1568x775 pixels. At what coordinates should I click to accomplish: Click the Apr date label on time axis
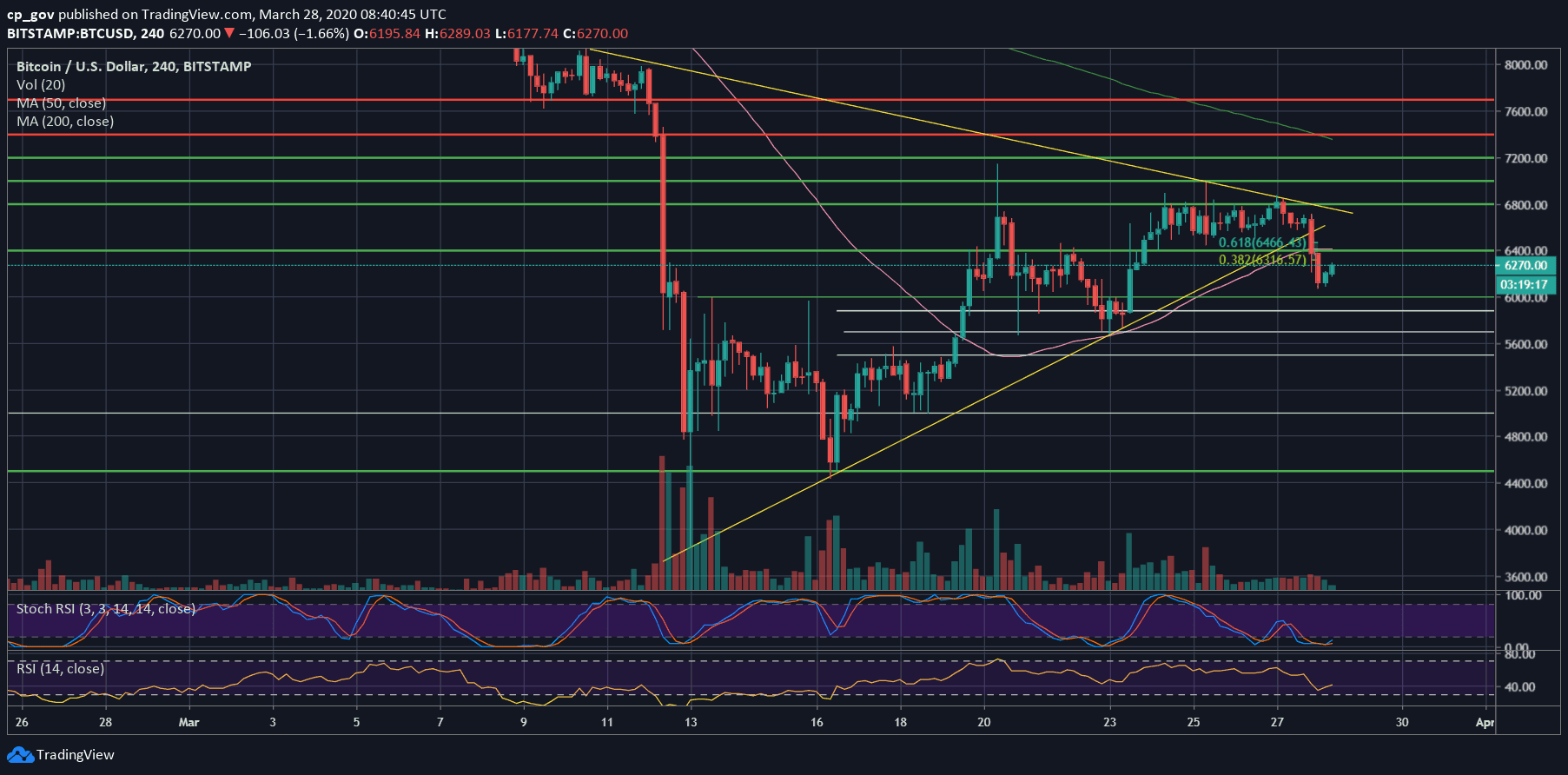point(1485,722)
